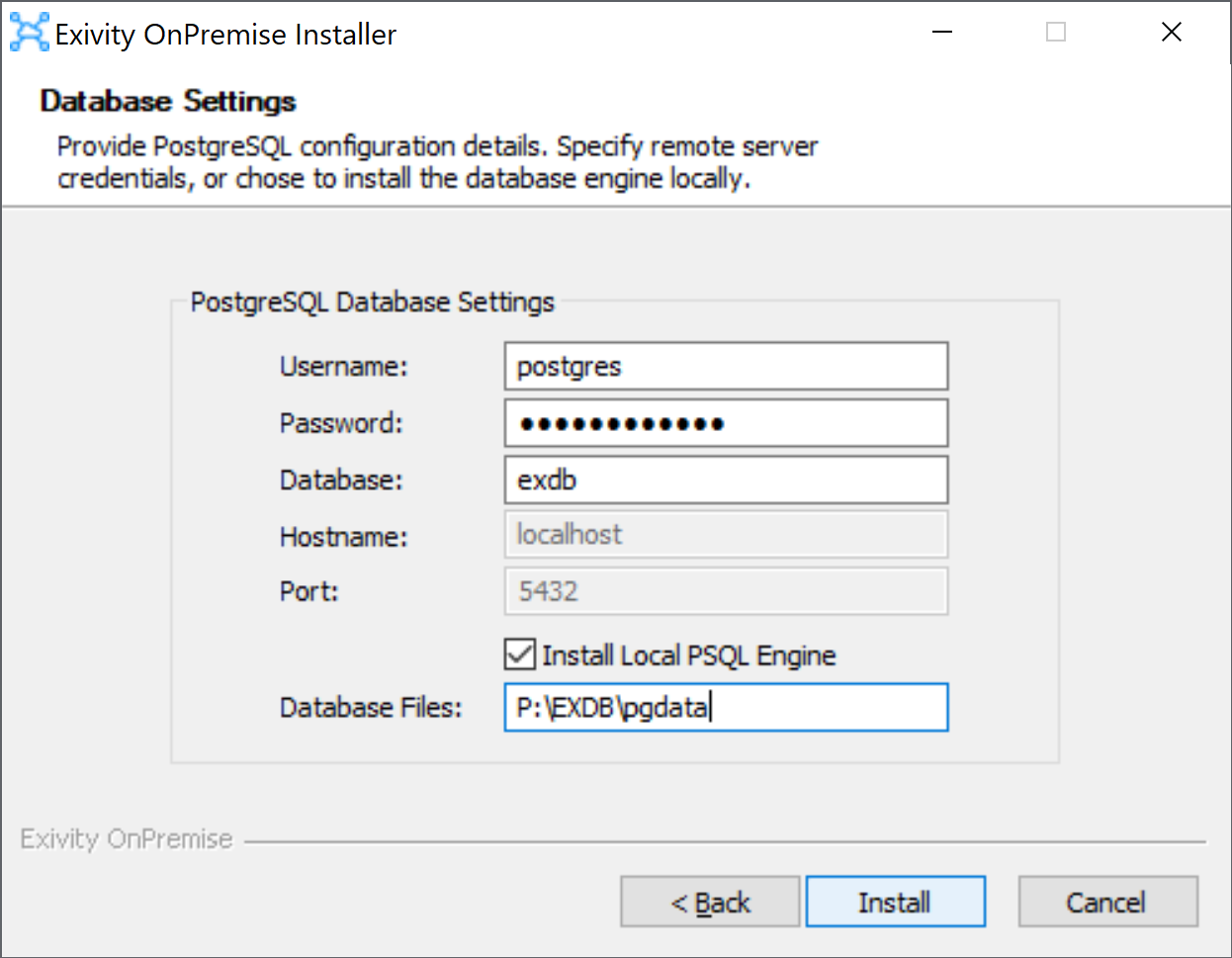This screenshot has width=1232, height=958.
Task: Click the Exivity OnPremise footer text
Action: [x=127, y=839]
